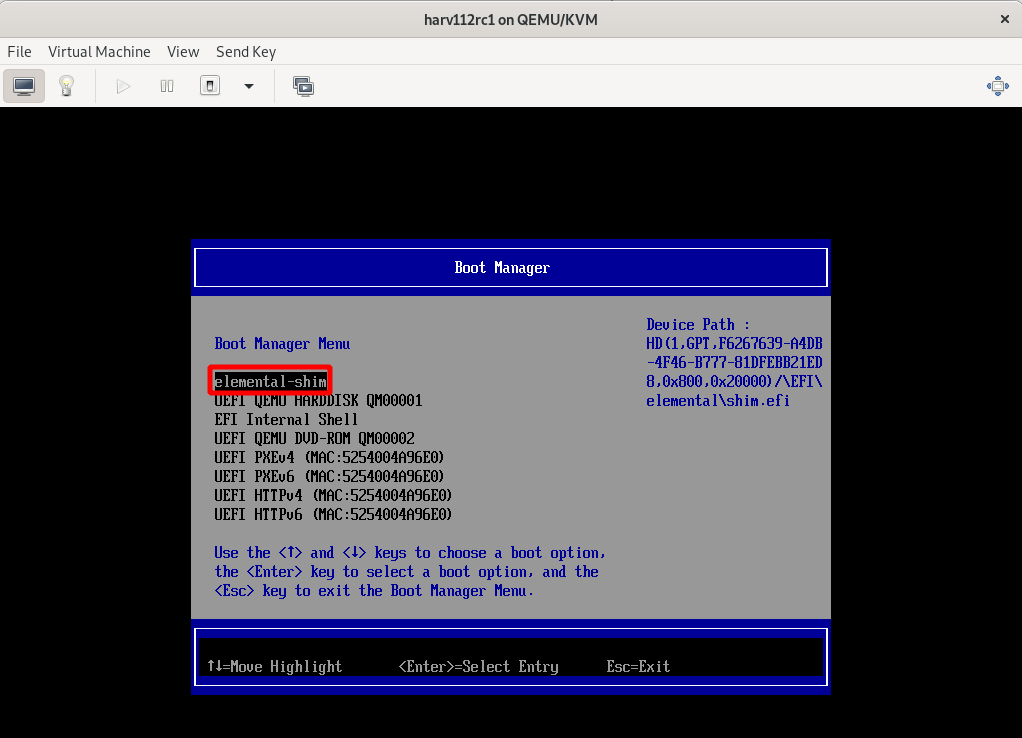Show virtual hardware details via lightbulb icon
This screenshot has height=738, width=1022.
(x=66, y=86)
